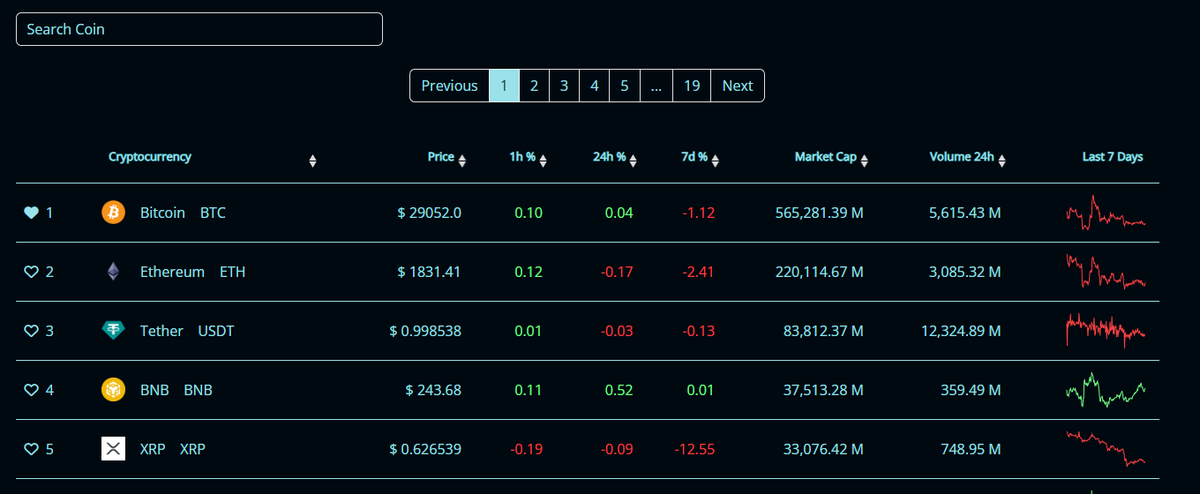
Task: Open Ethereum's 7-day sparkline chart
Action: (x=1105, y=271)
